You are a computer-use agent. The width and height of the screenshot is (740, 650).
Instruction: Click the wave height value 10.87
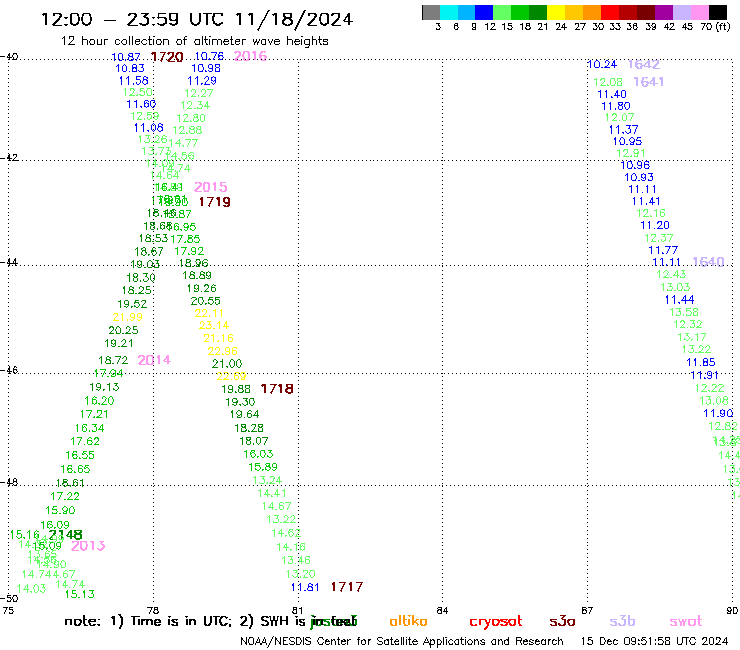126,57
